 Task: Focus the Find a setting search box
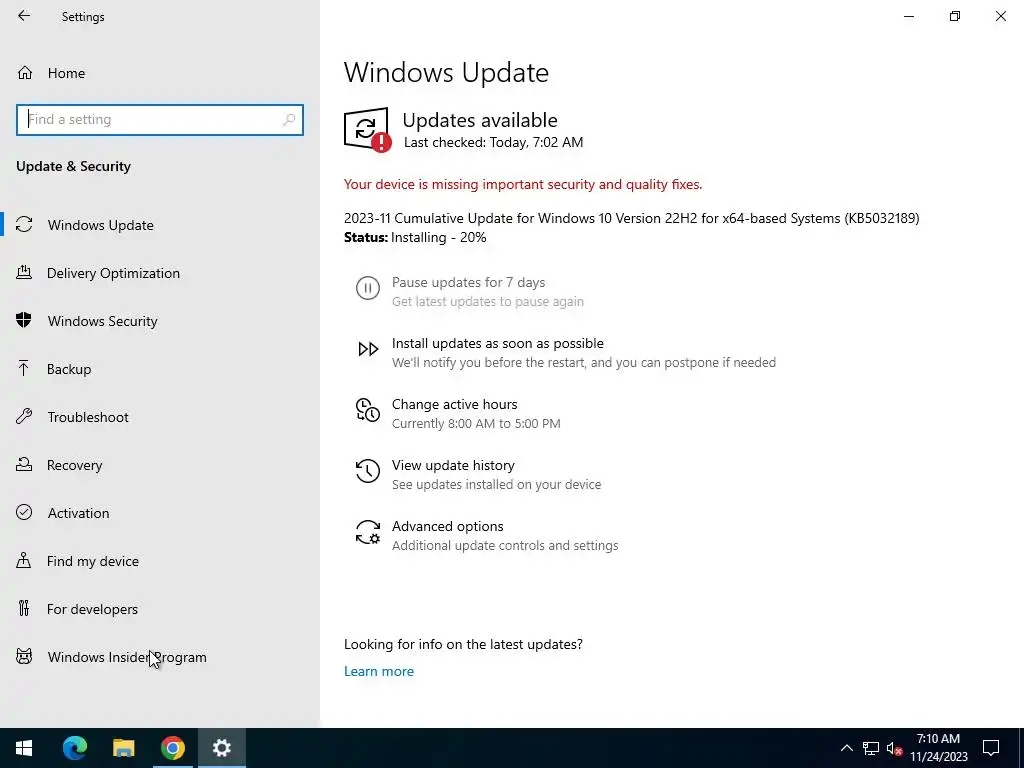coord(160,120)
